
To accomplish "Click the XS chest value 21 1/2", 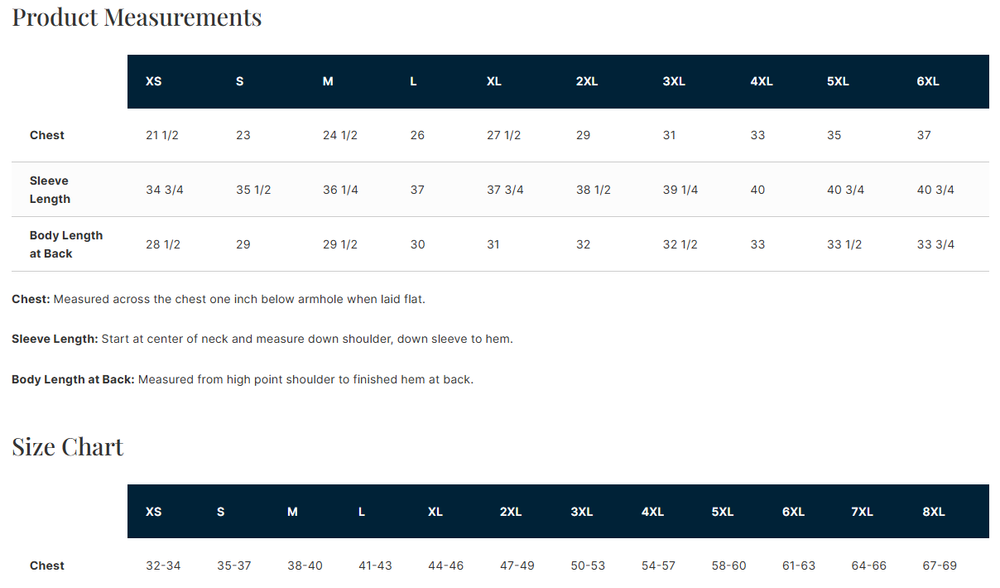I will (163, 135).
